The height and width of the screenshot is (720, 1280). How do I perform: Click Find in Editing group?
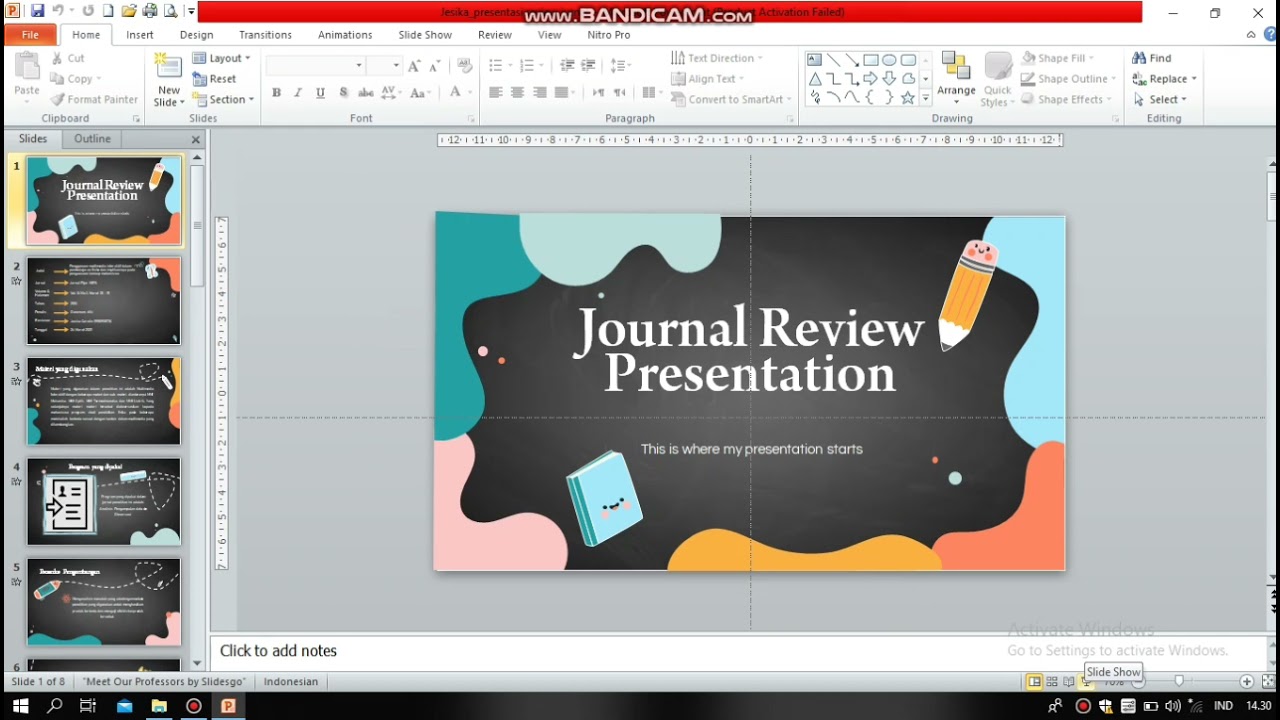point(1152,58)
